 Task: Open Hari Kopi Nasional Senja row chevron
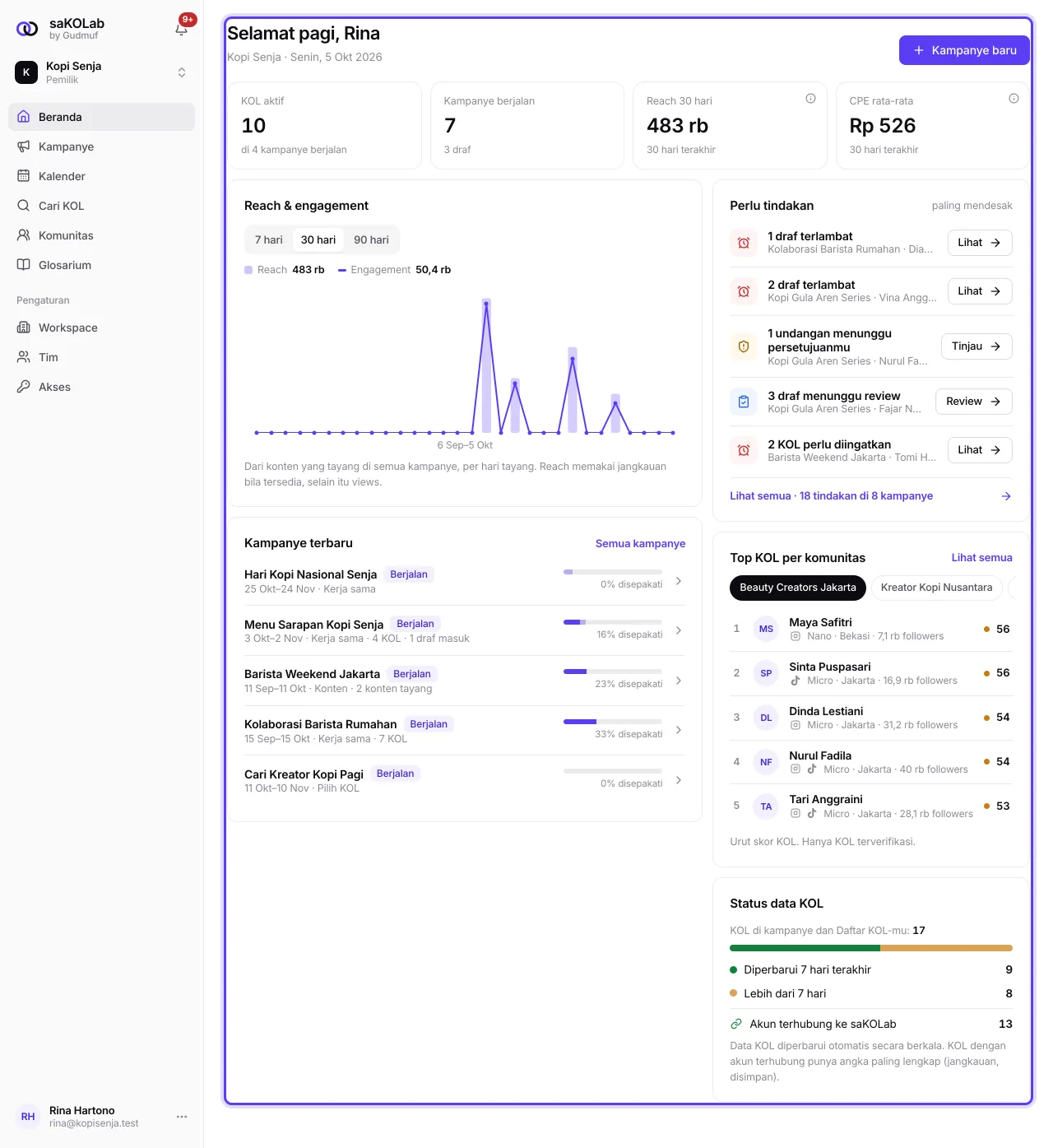(679, 581)
